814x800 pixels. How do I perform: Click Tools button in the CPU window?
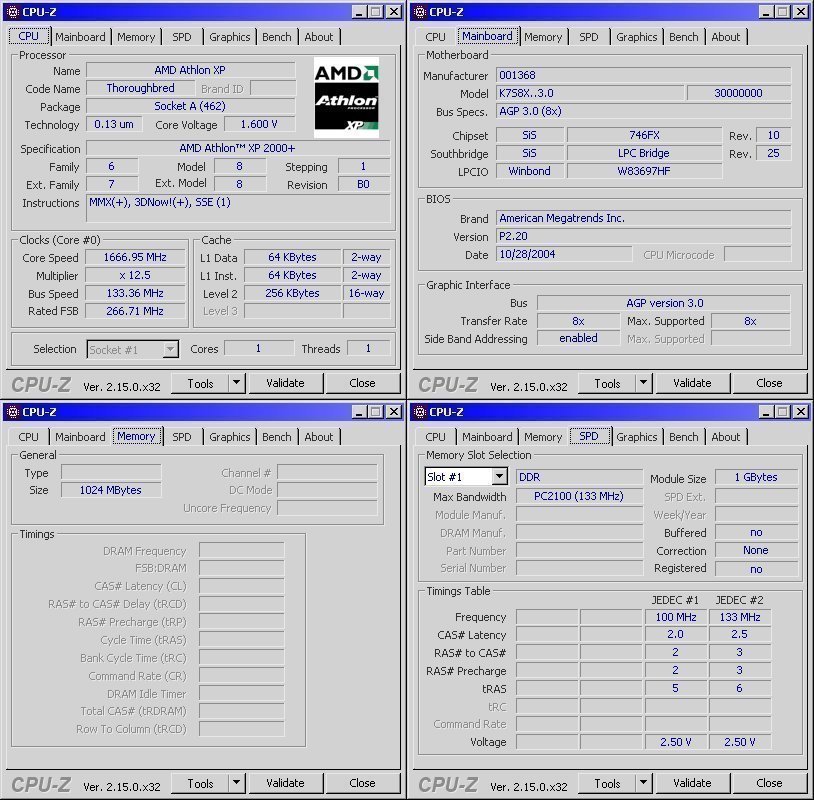coord(200,383)
